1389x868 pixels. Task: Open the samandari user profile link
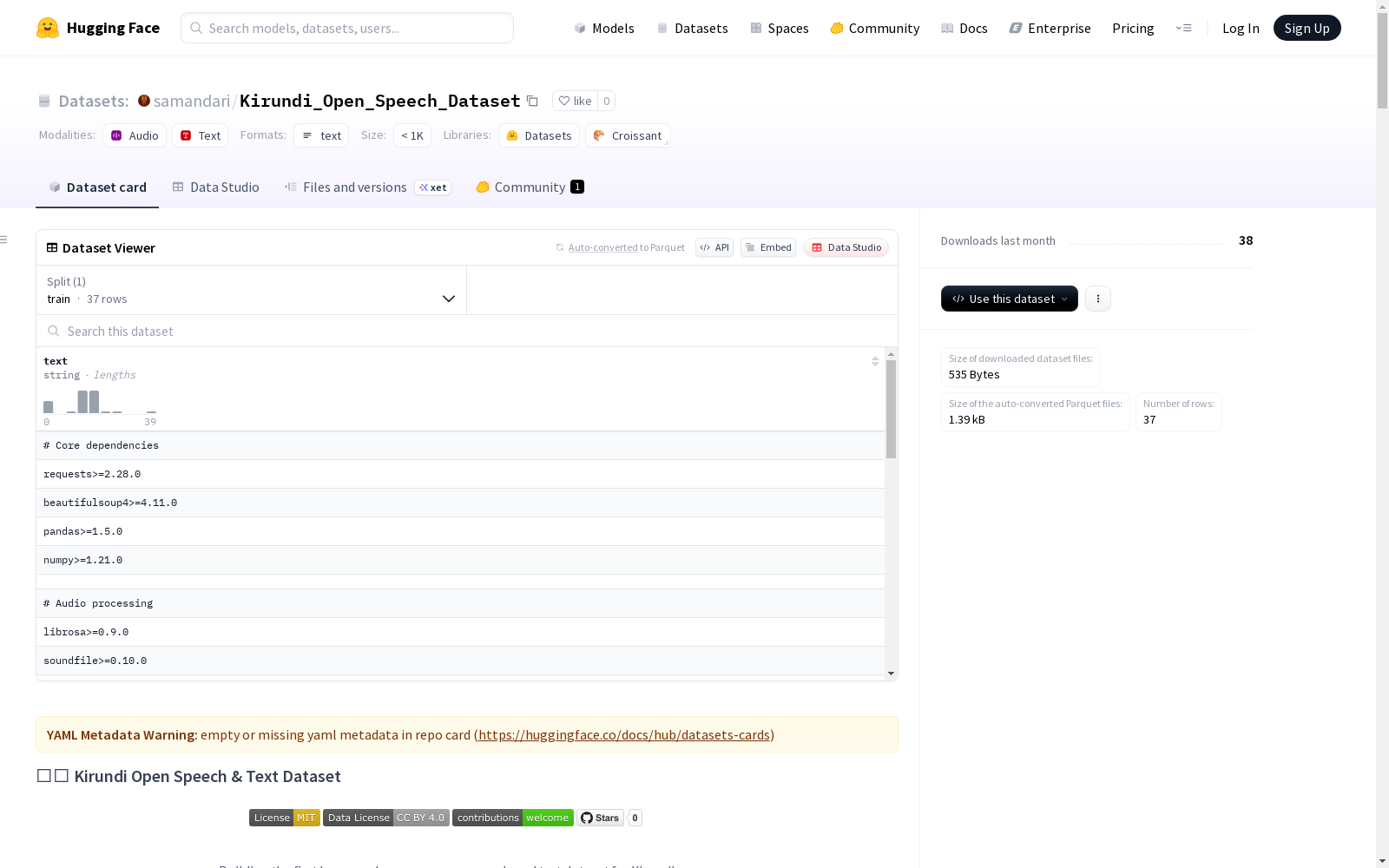click(x=192, y=101)
